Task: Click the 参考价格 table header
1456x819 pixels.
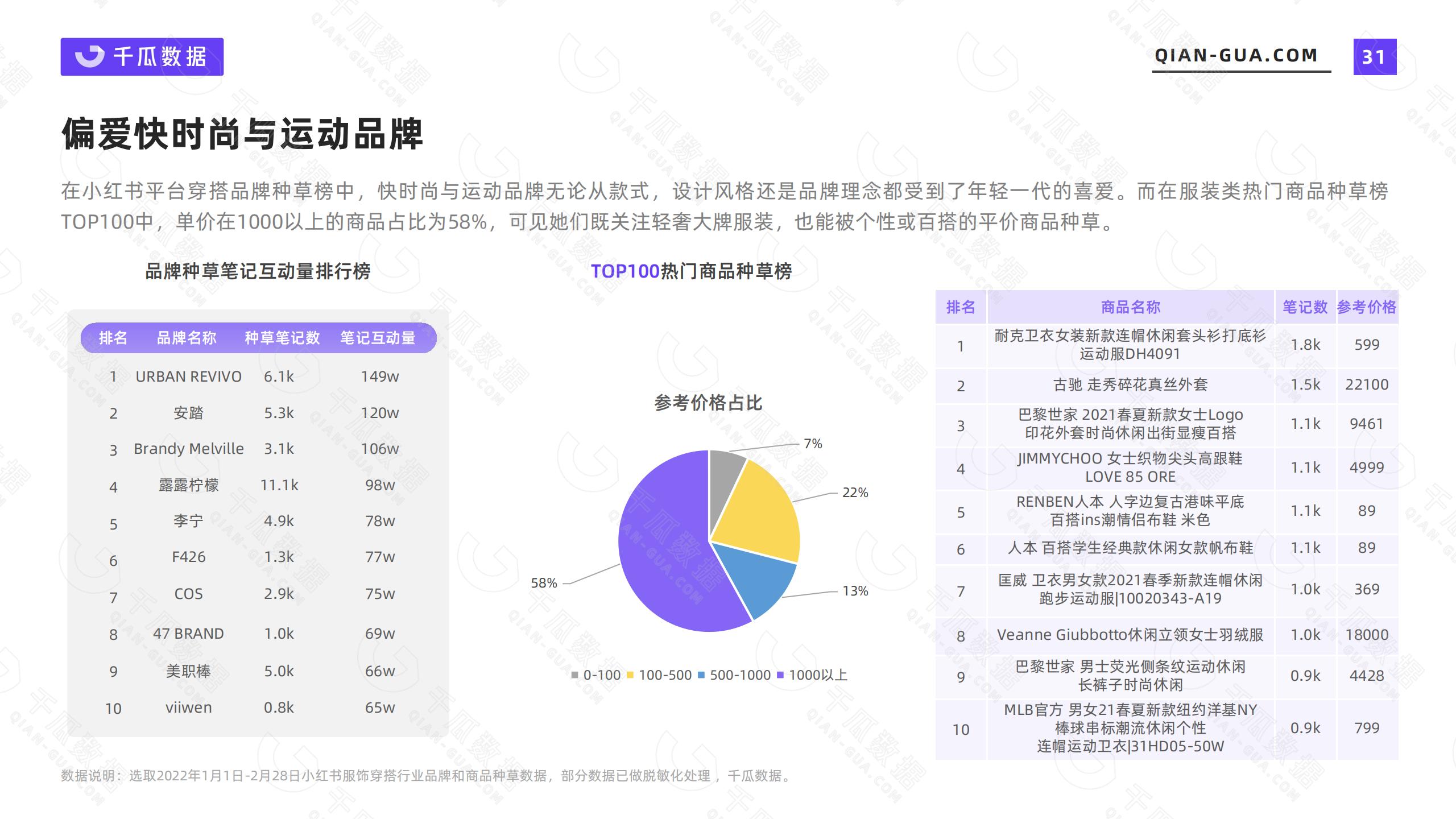Action: point(1366,307)
